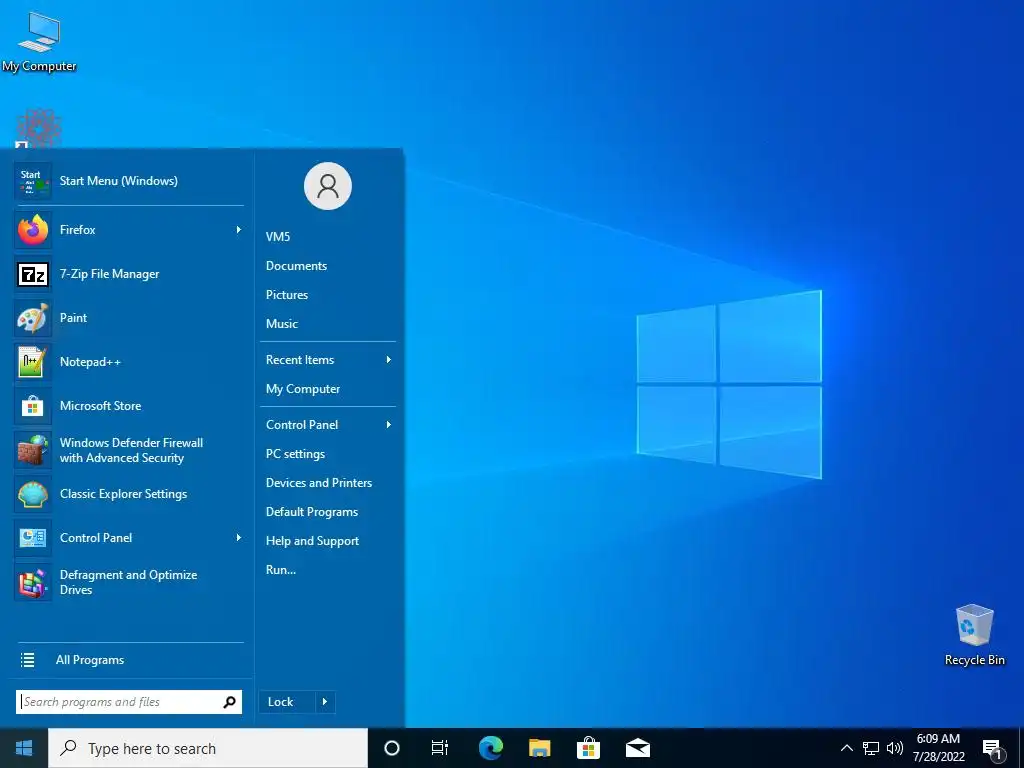
Task: Open Notepad++ icon in start menu
Action: 33,362
